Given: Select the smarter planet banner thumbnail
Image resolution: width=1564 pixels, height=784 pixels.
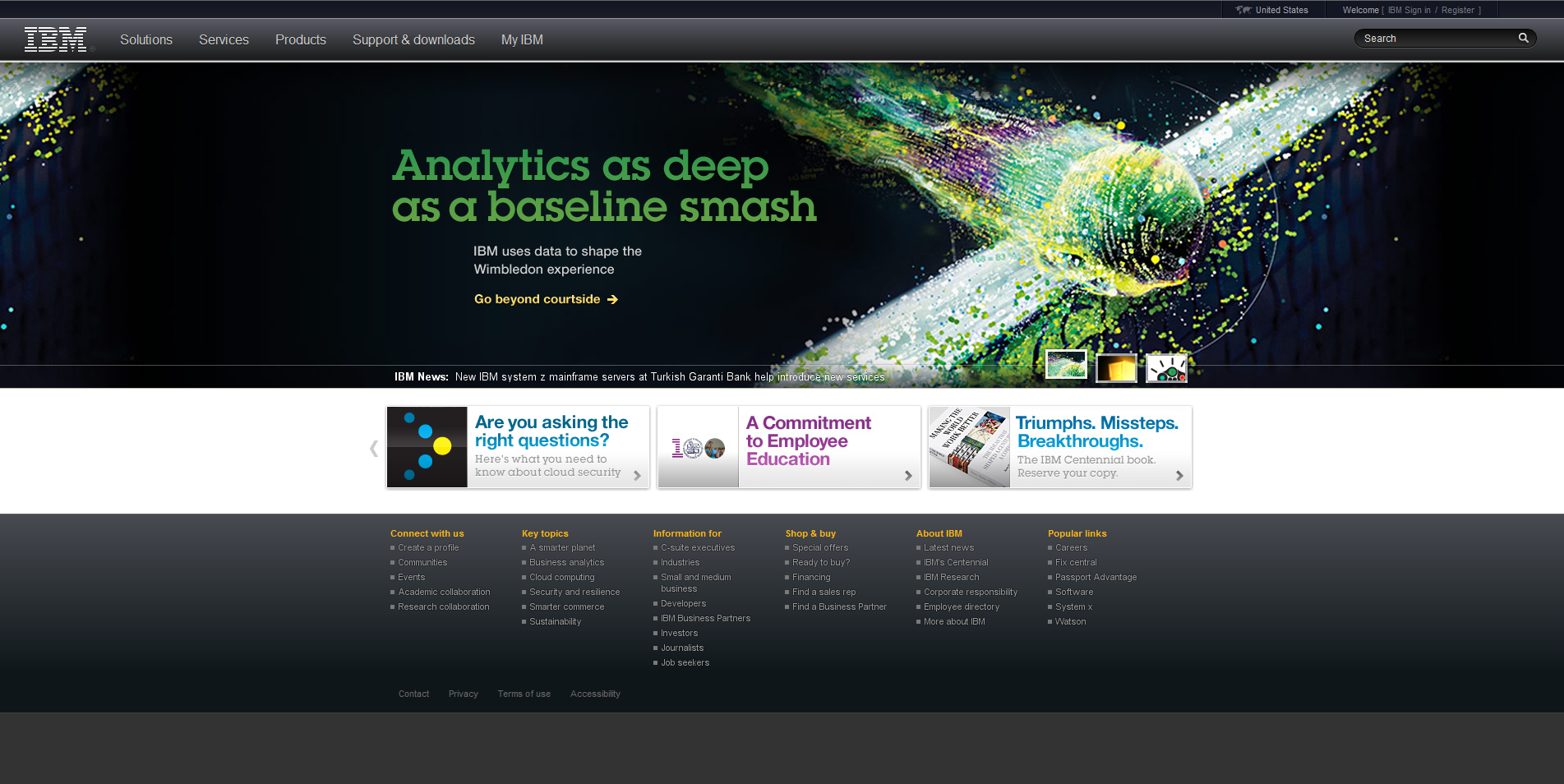Looking at the screenshot, I should pos(1166,368).
